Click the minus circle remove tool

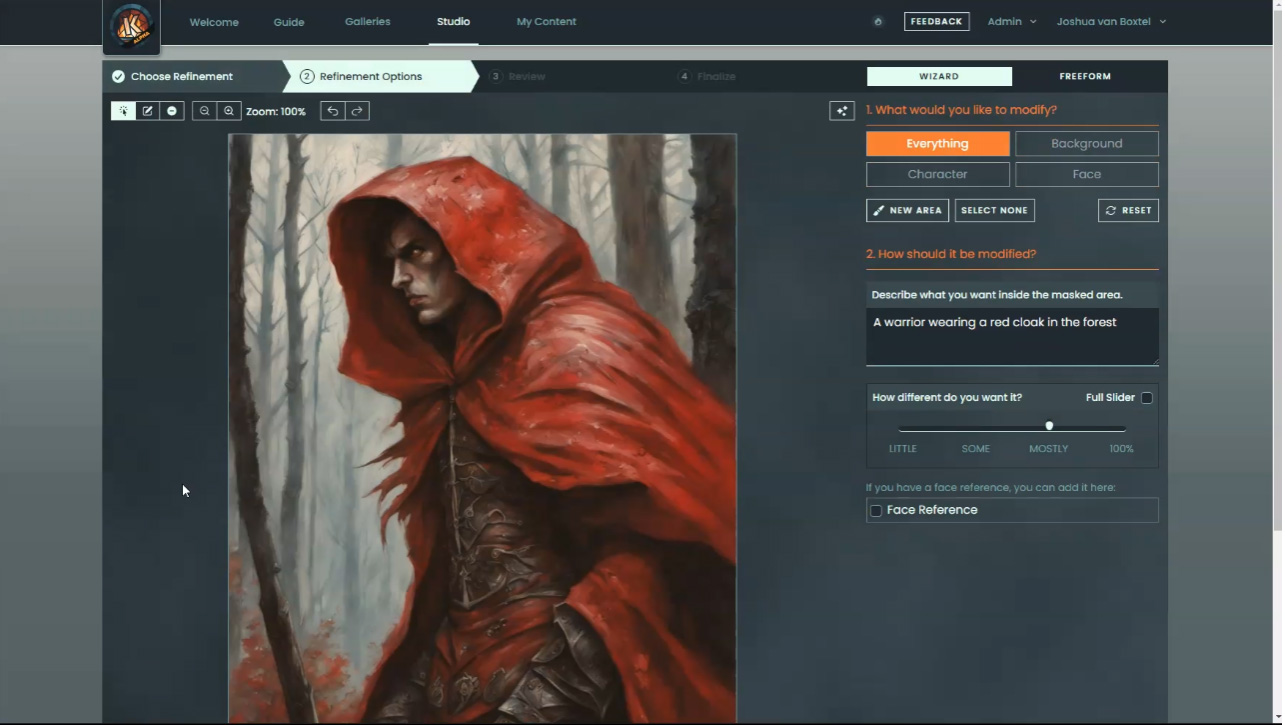point(172,111)
